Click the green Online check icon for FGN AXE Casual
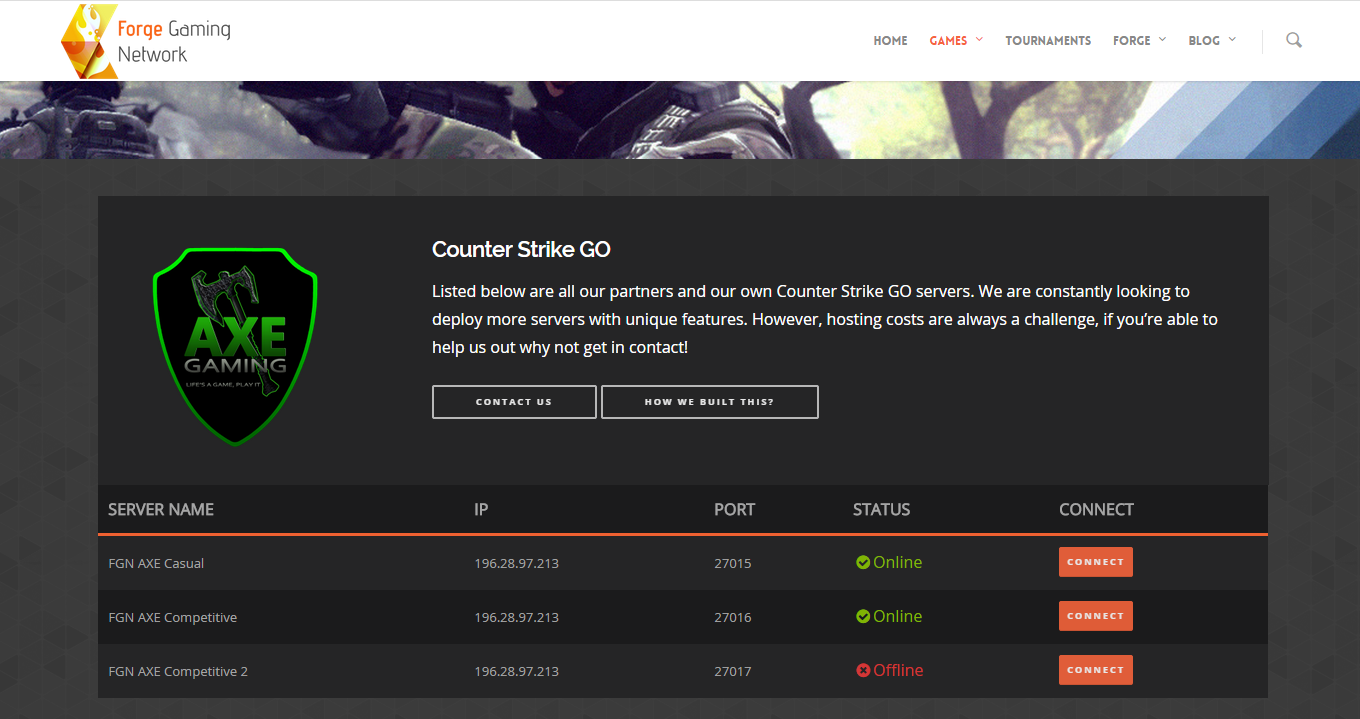 point(863,563)
